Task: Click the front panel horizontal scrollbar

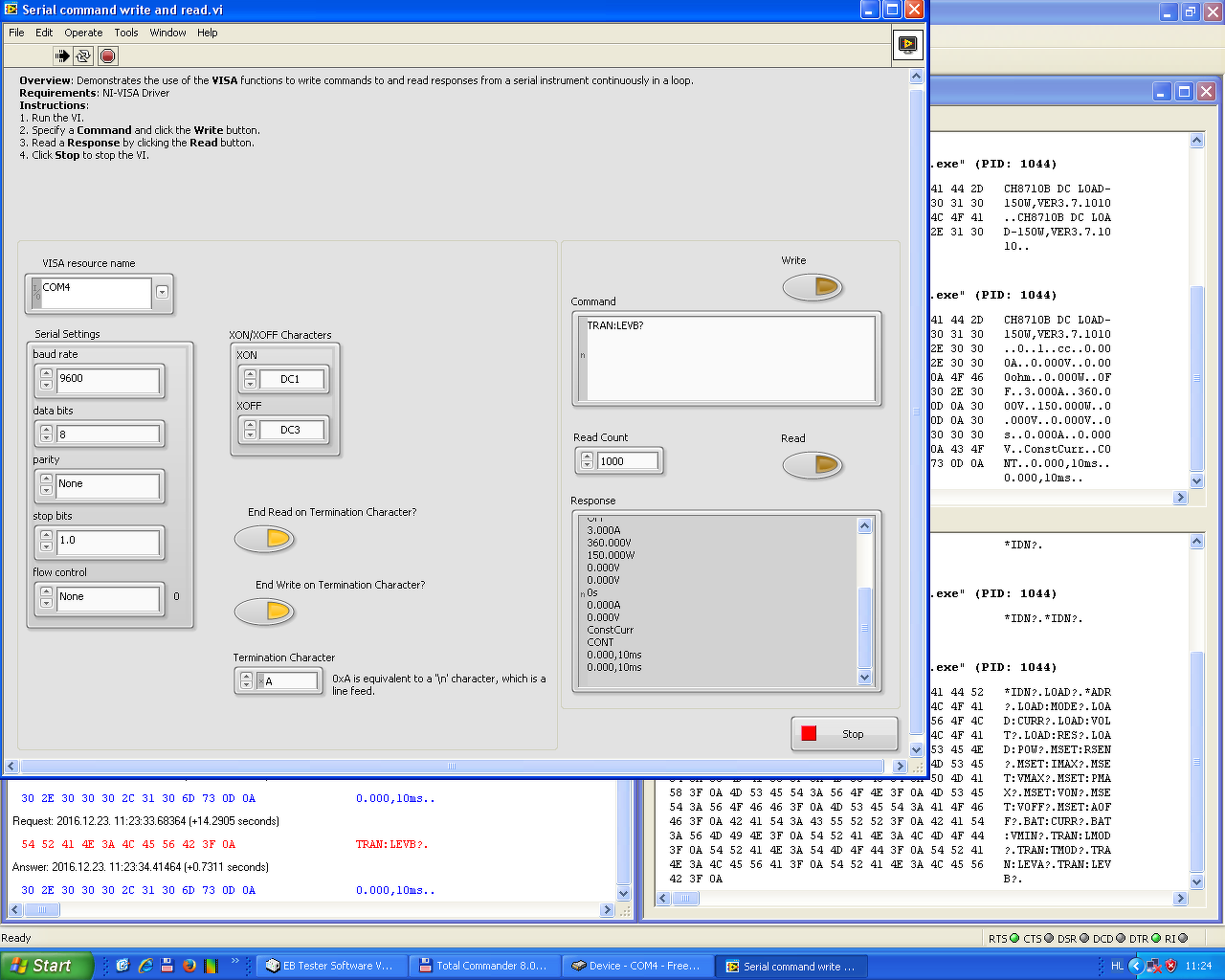Action: (x=452, y=766)
